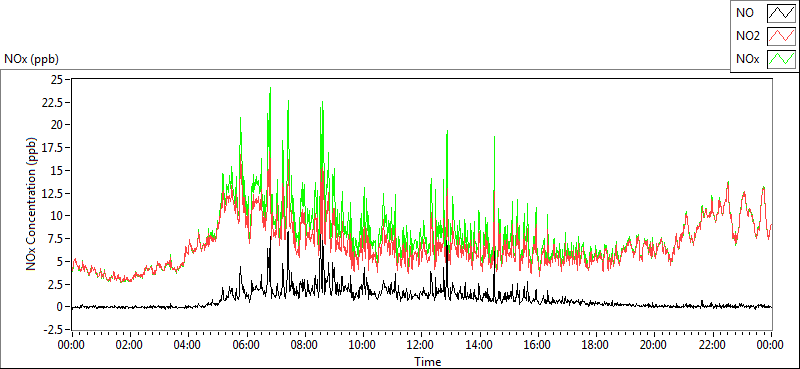Click the highest NOx peak near 24 ppb
The width and height of the screenshot is (800, 369).
pyautogui.click(x=270, y=88)
